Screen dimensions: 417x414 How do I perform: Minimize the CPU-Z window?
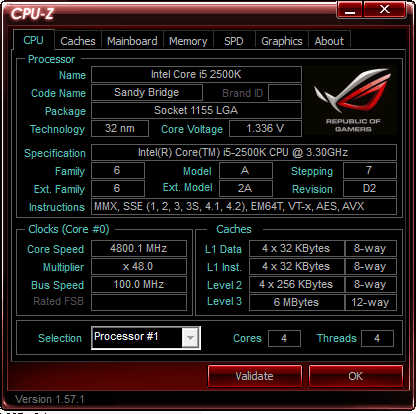[x=350, y=9]
